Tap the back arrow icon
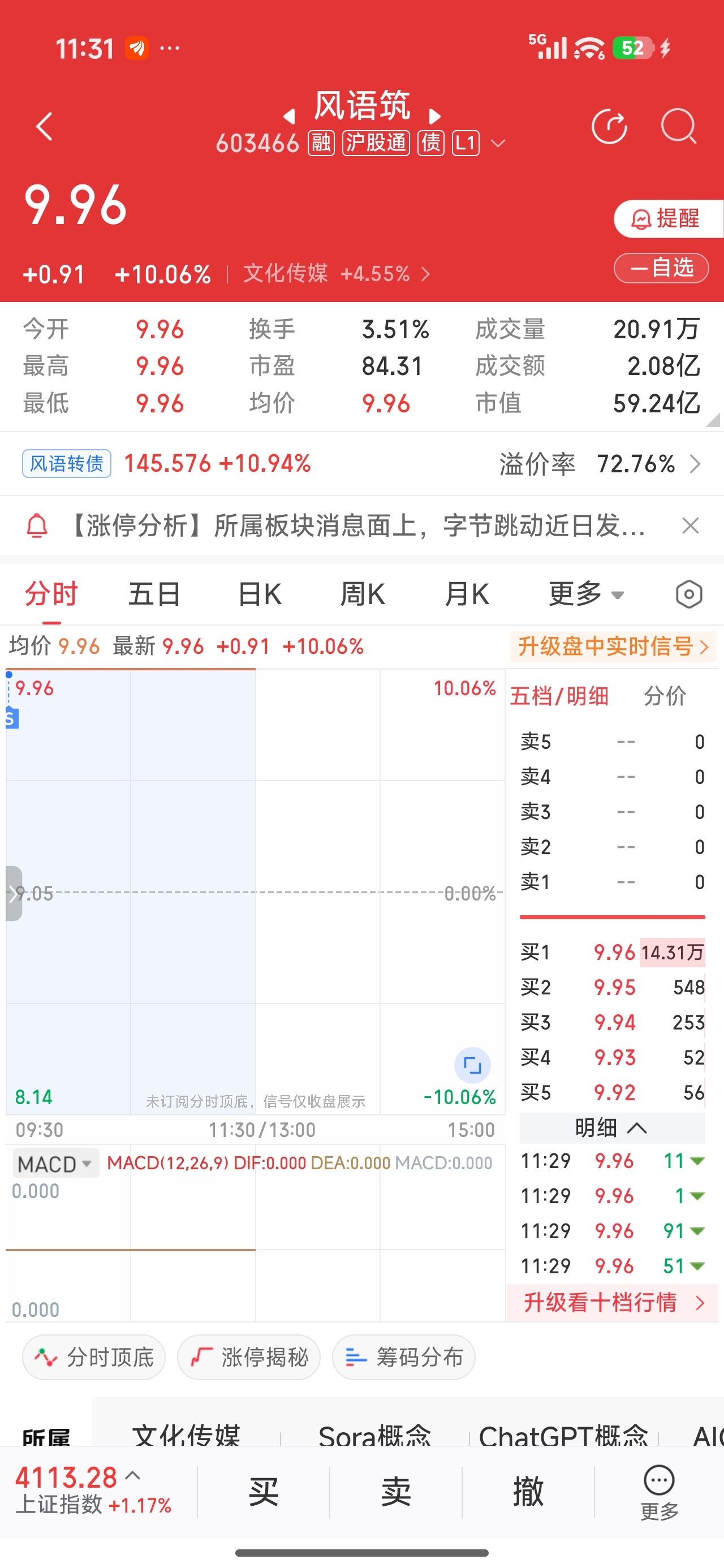 (45, 127)
